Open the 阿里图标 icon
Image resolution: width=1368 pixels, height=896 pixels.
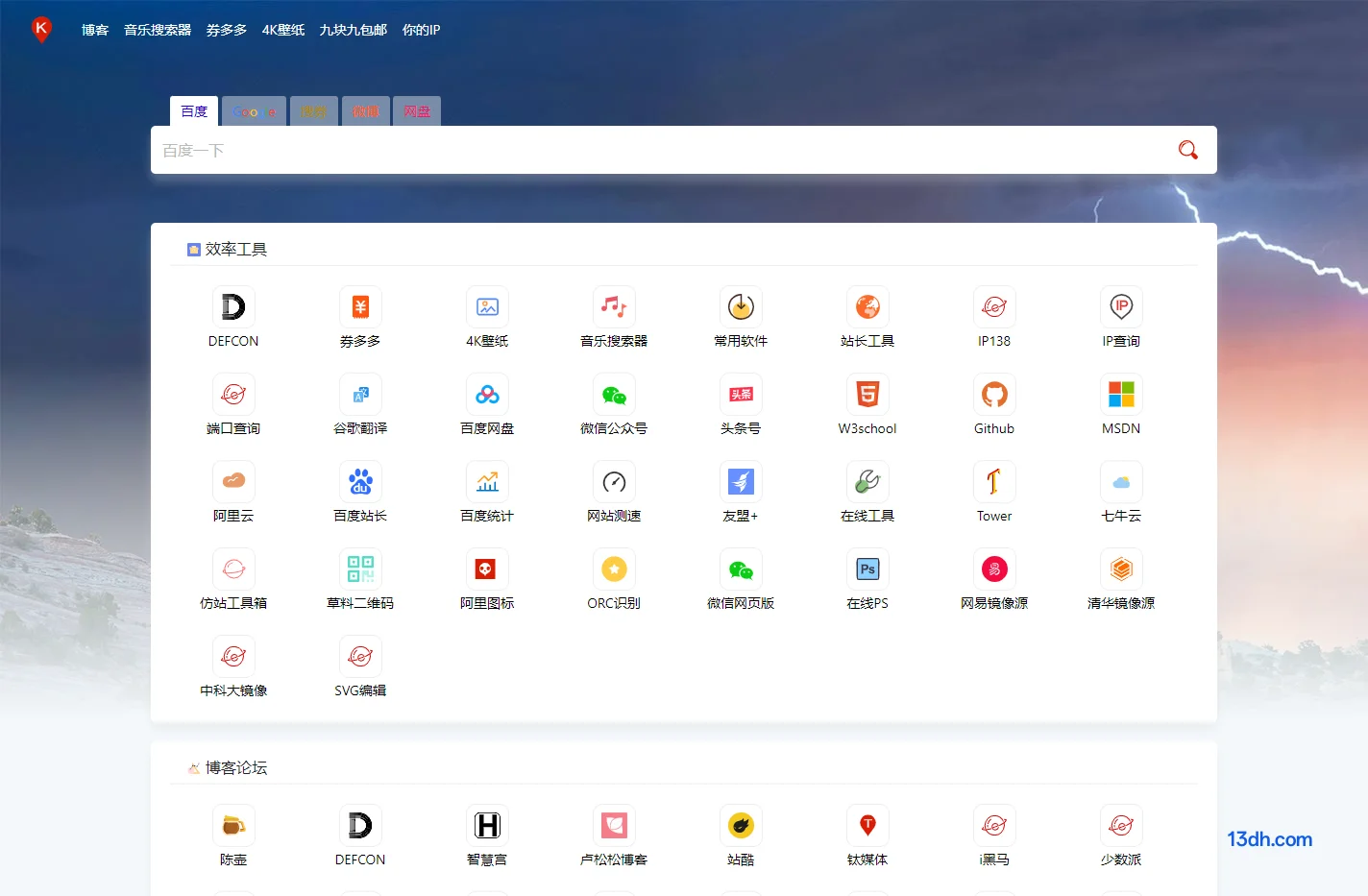[487, 569]
